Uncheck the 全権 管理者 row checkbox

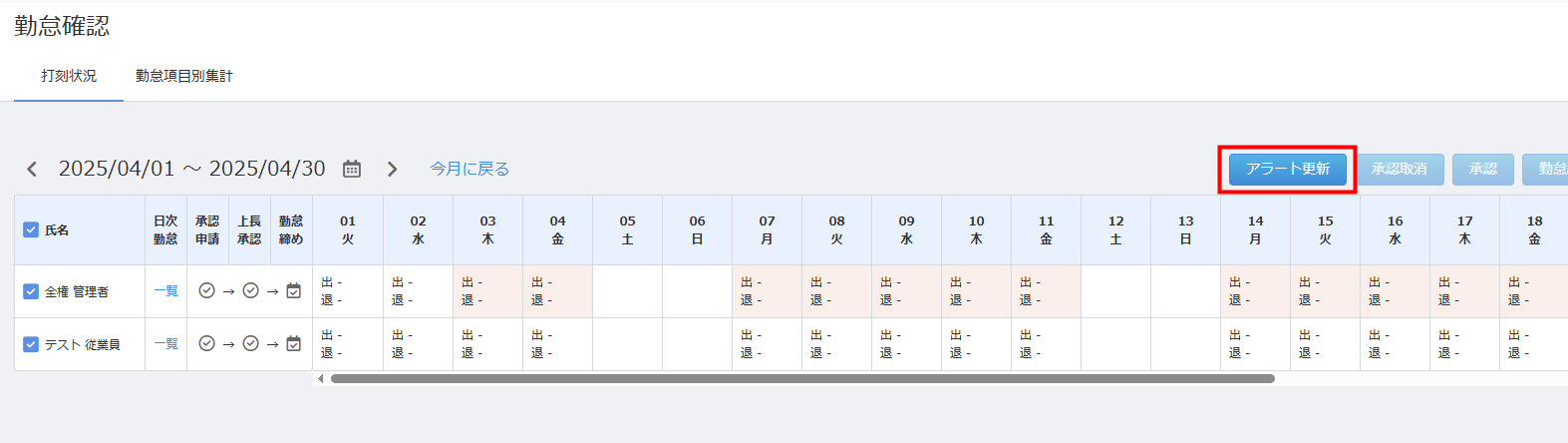tap(31, 291)
